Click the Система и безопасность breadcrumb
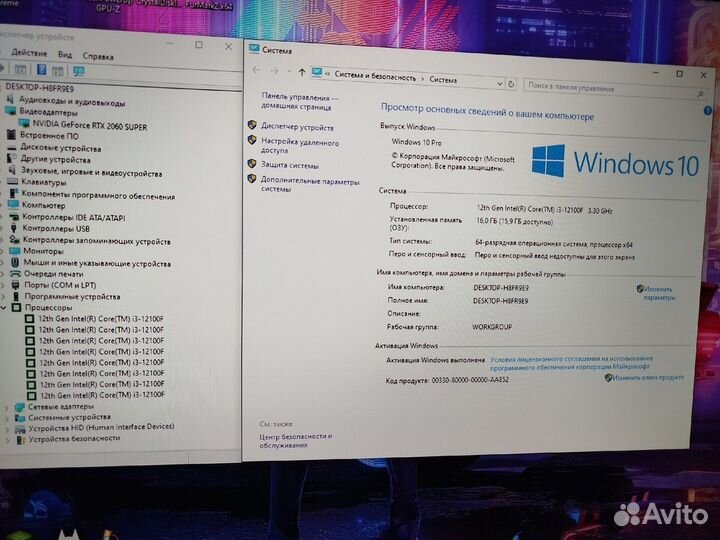720x540 pixels. point(375,76)
